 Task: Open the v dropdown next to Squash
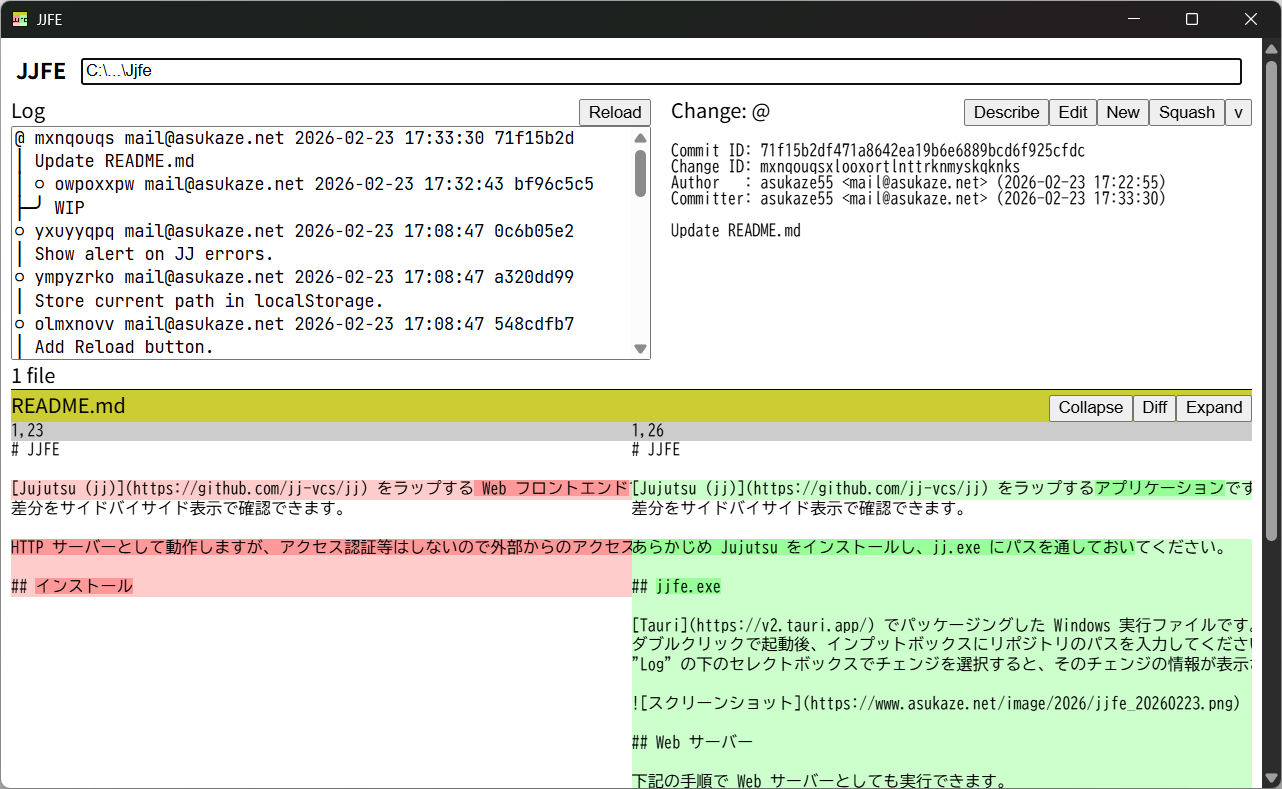(1238, 112)
